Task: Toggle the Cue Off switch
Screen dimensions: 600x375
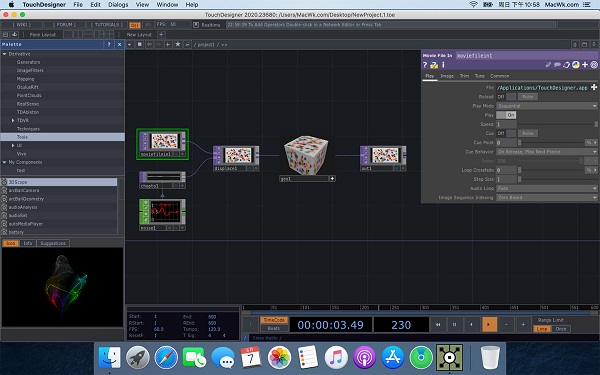Action: coord(506,133)
